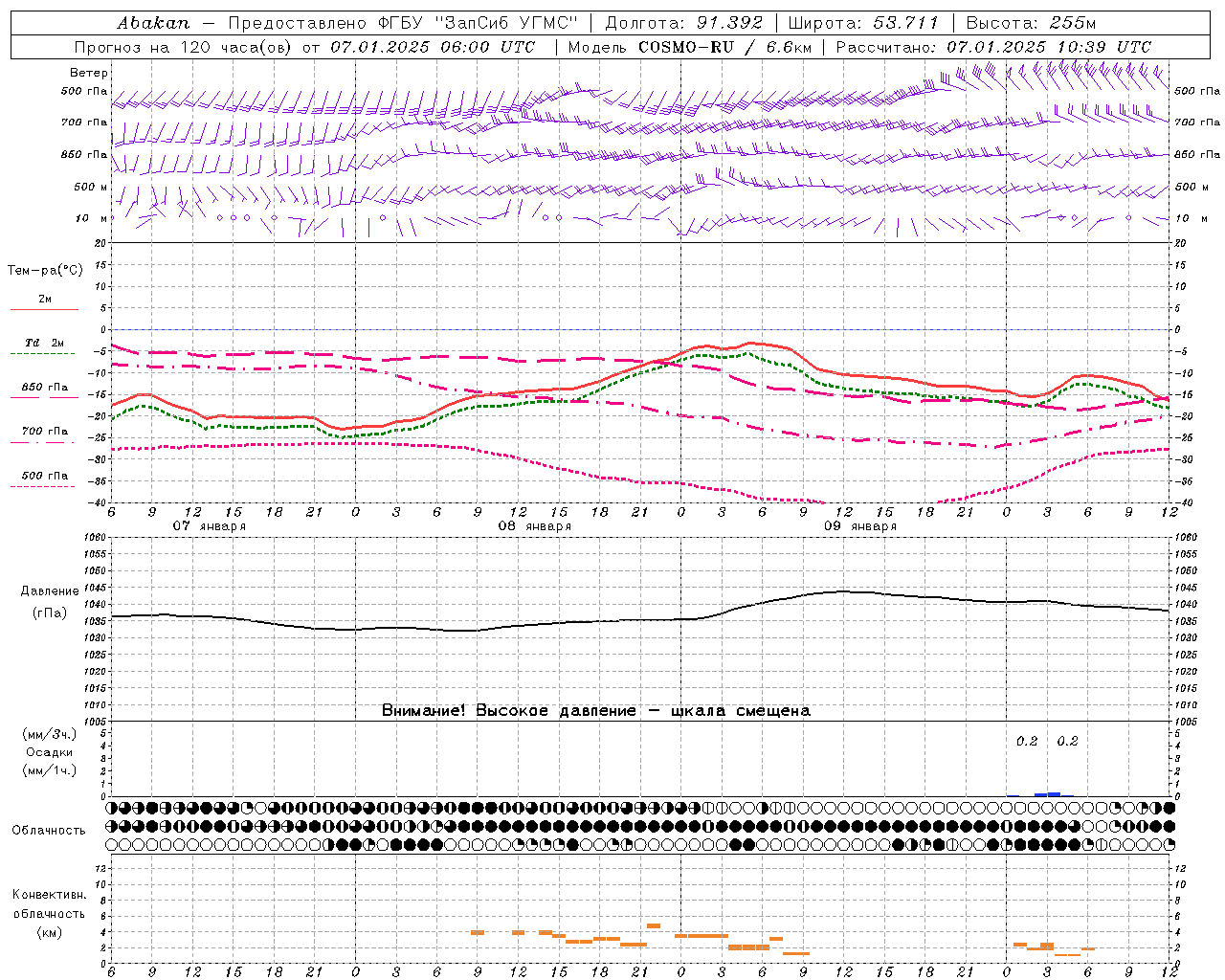Click the "2м" temperature legend entry

(x=44, y=299)
